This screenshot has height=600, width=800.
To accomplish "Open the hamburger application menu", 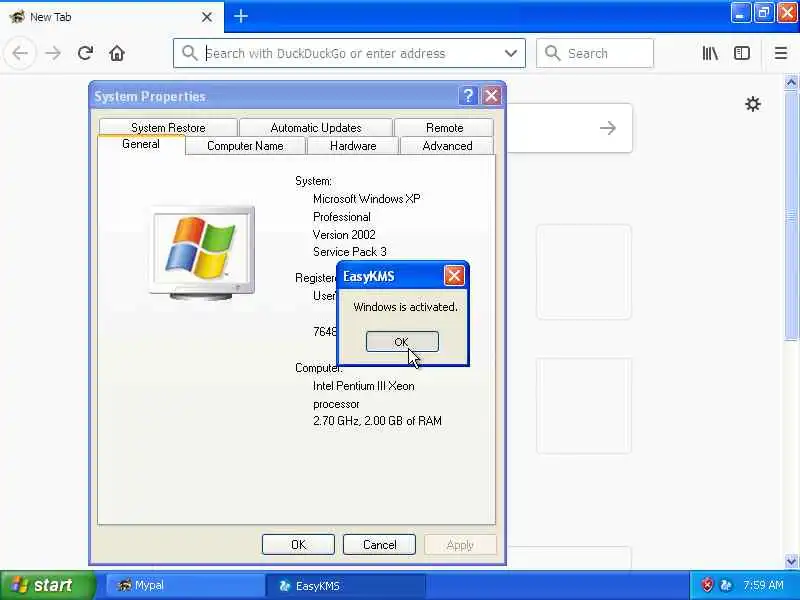I will point(781,53).
